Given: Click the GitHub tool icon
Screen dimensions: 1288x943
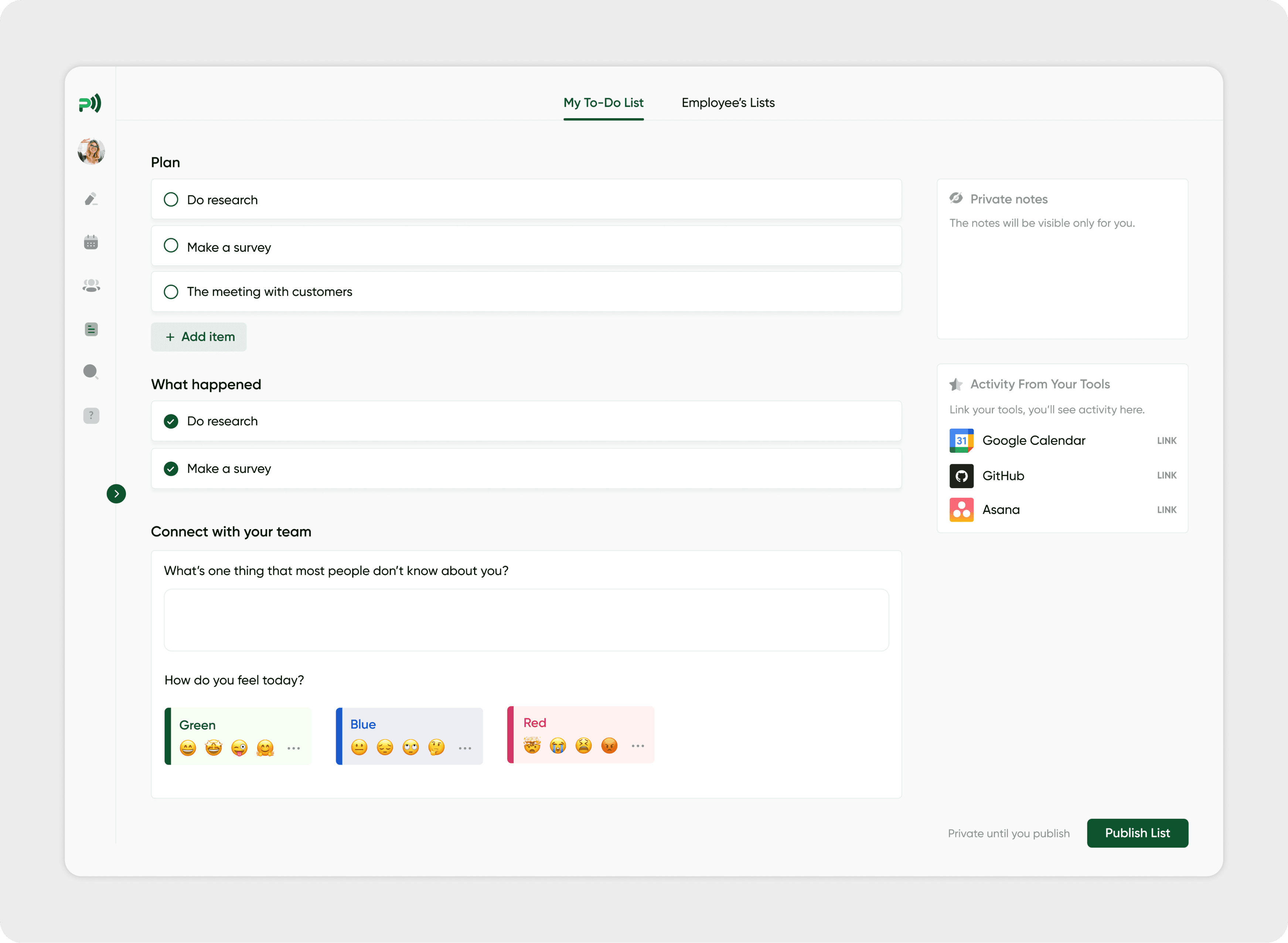Looking at the screenshot, I should click(961, 476).
